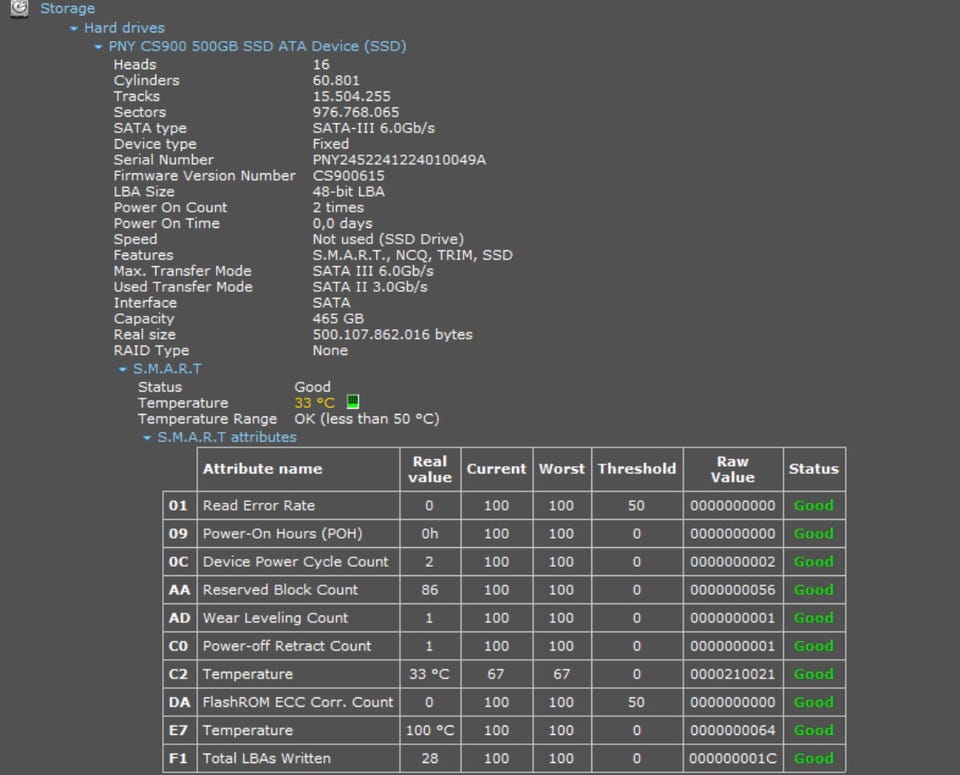Click the Firmware Version Number CS900615 value
This screenshot has width=960, height=775.
coord(348,176)
